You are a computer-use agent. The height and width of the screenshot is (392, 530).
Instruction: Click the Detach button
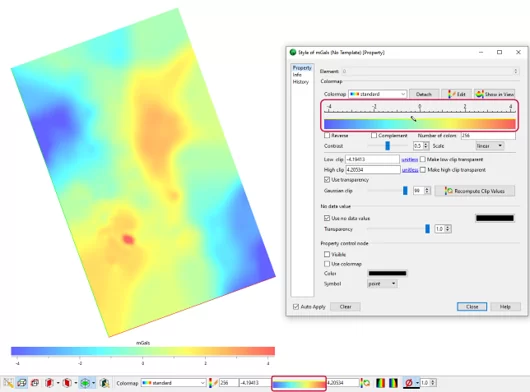tap(424, 94)
